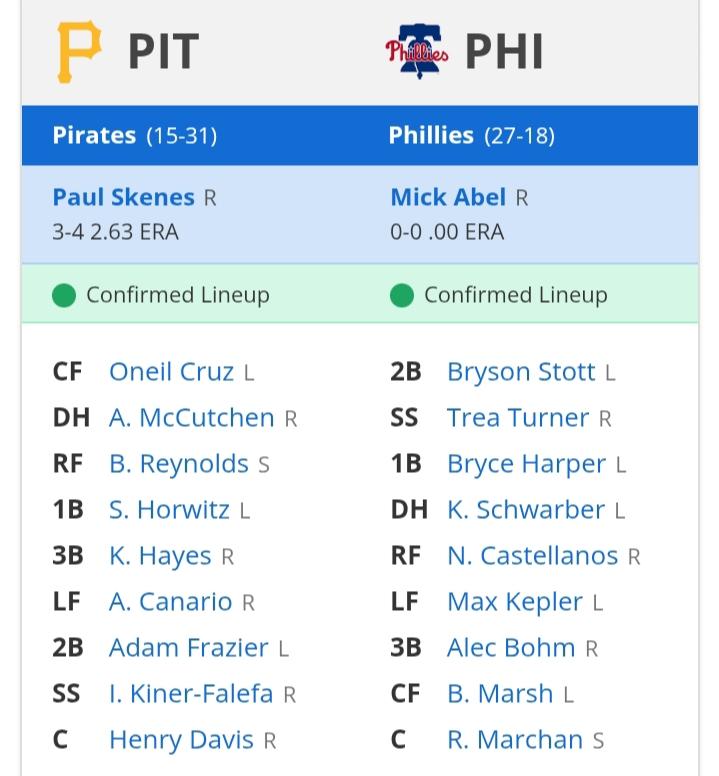Open Adam Frazier player page
Image resolution: width=719 pixels, height=776 pixels.
(189, 648)
